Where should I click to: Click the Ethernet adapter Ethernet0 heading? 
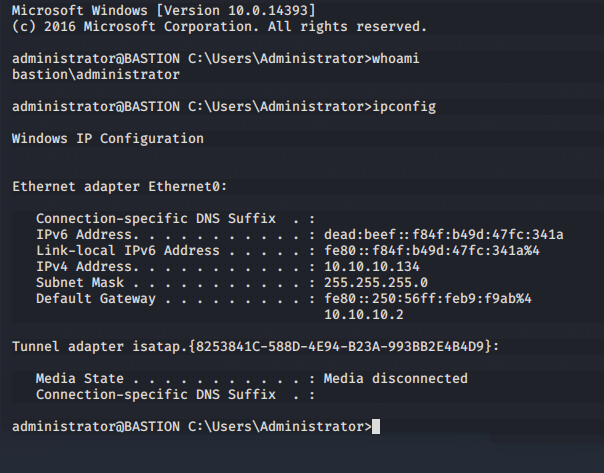pyautogui.click(x=119, y=186)
